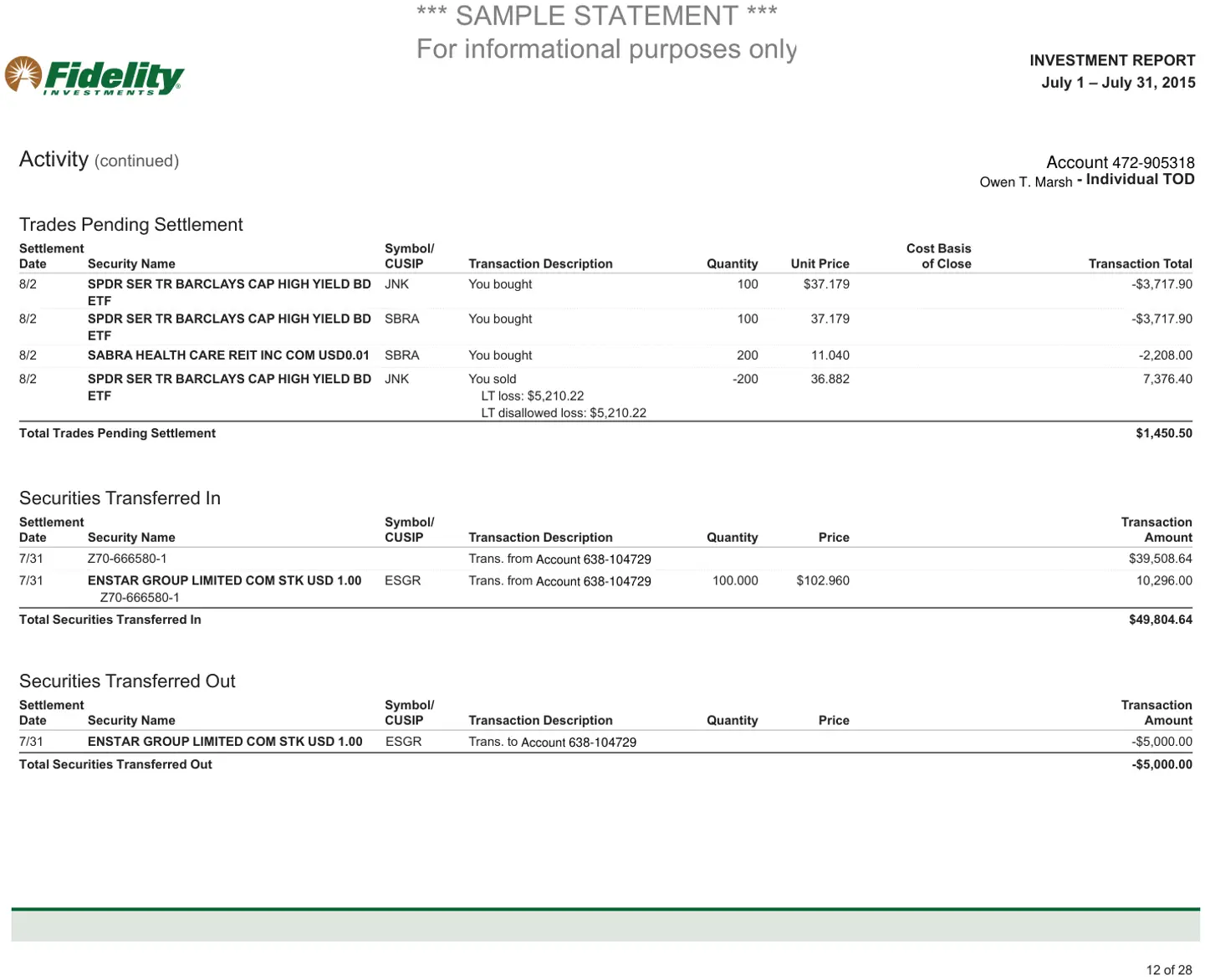Select Account 472-905318 text
1205x980 pixels.
(x=1121, y=162)
